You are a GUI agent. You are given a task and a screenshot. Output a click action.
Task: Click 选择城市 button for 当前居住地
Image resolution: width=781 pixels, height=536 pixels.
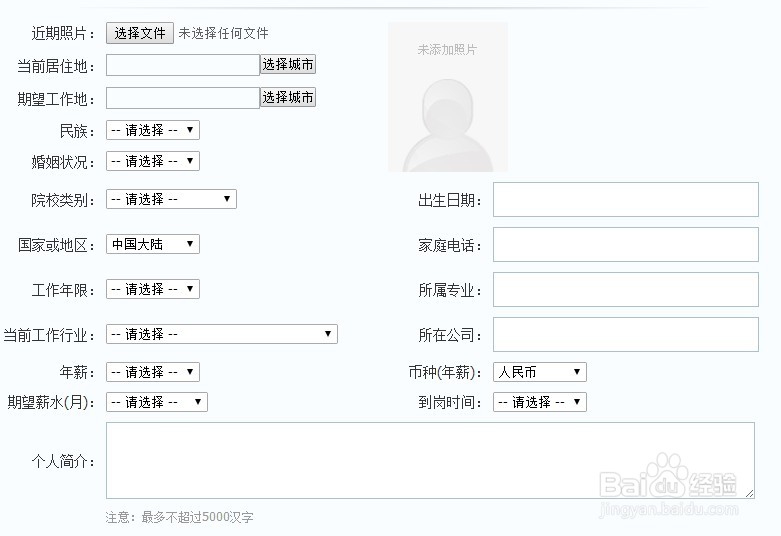point(288,65)
